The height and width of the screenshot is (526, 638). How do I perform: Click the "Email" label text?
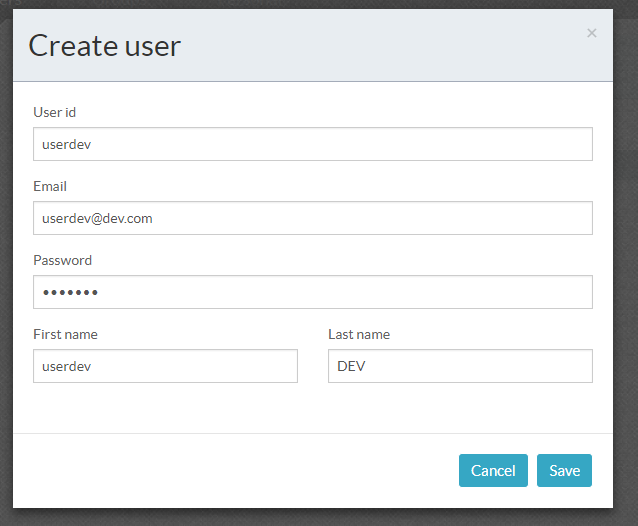pos(50,186)
